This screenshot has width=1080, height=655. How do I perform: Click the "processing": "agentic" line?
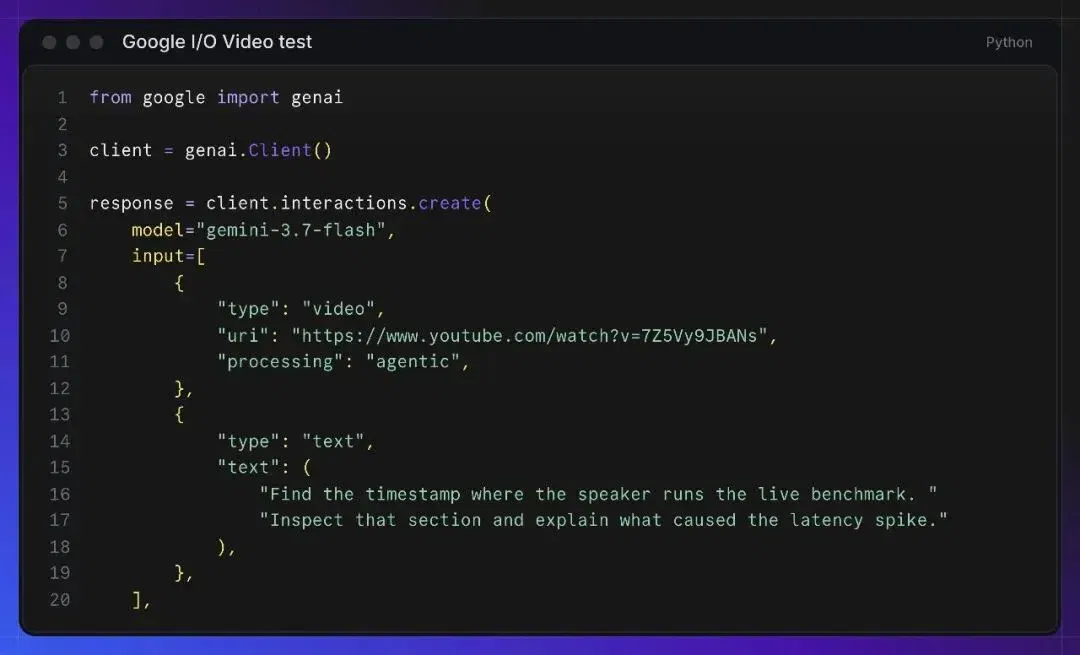pos(343,362)
